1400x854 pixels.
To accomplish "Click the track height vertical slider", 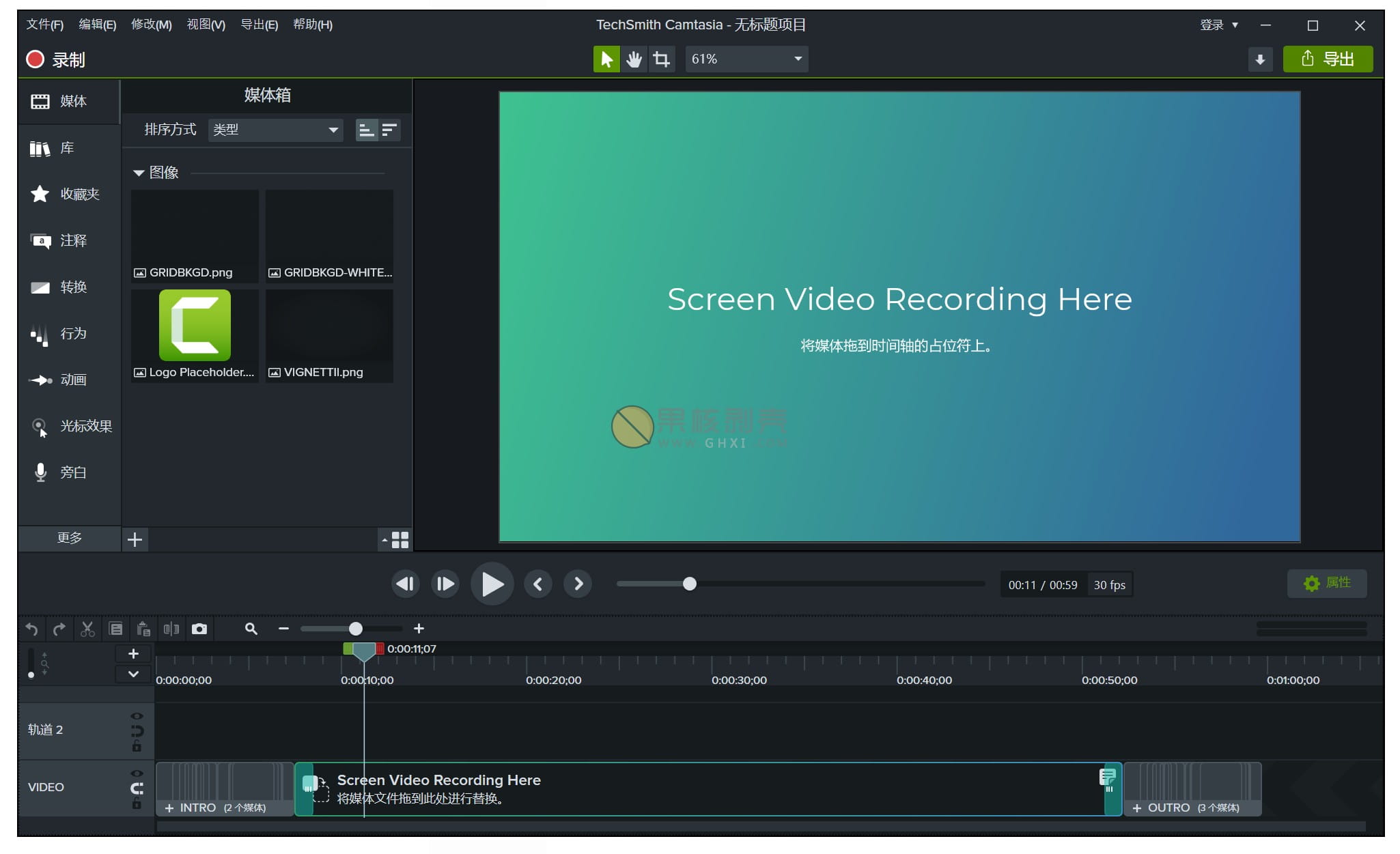I will click(31, 664).
